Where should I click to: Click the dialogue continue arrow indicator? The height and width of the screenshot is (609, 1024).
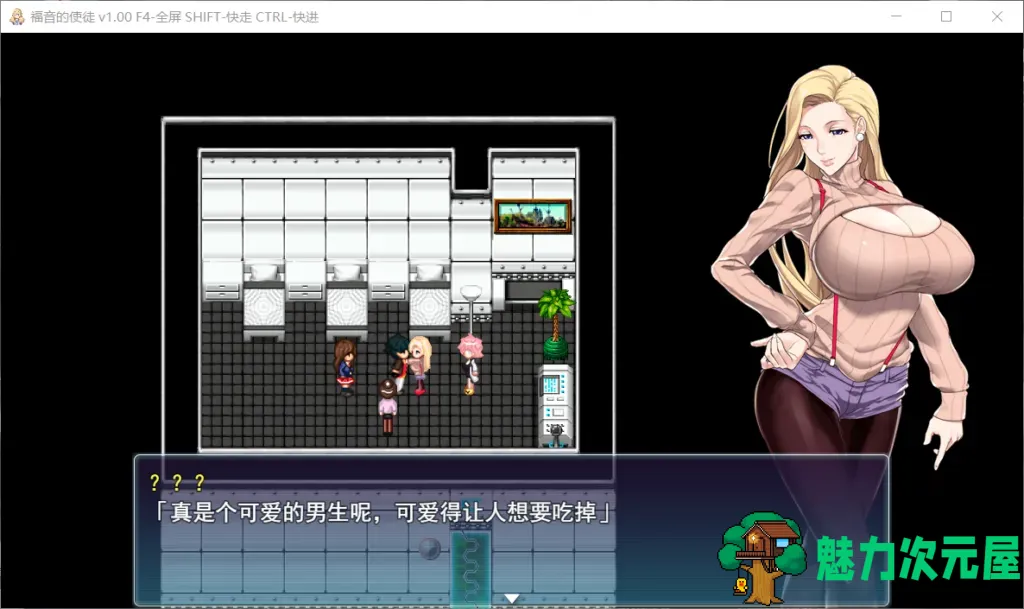511,598
